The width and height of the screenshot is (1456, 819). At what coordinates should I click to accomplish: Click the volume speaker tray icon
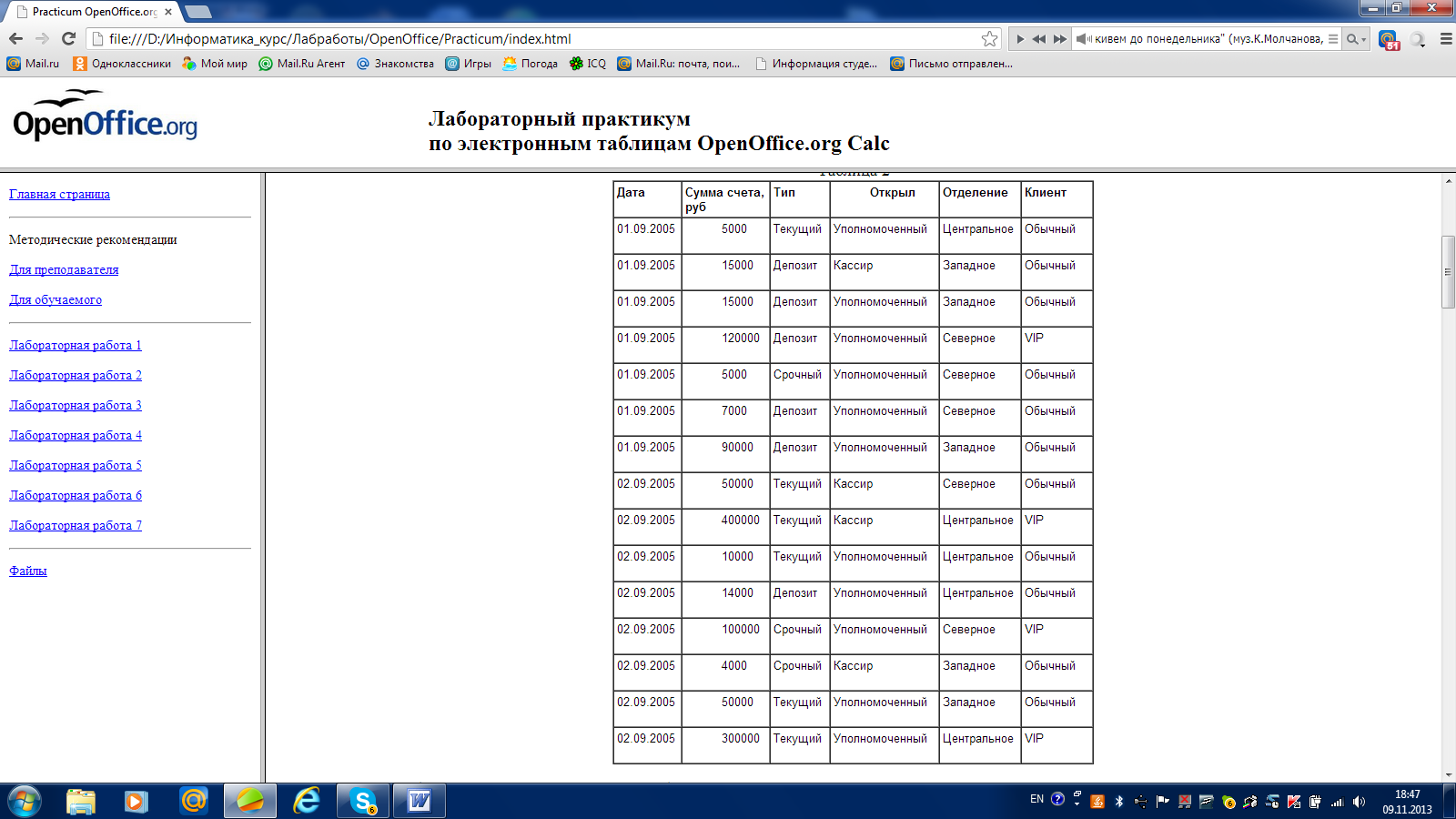coord(1360,802)
